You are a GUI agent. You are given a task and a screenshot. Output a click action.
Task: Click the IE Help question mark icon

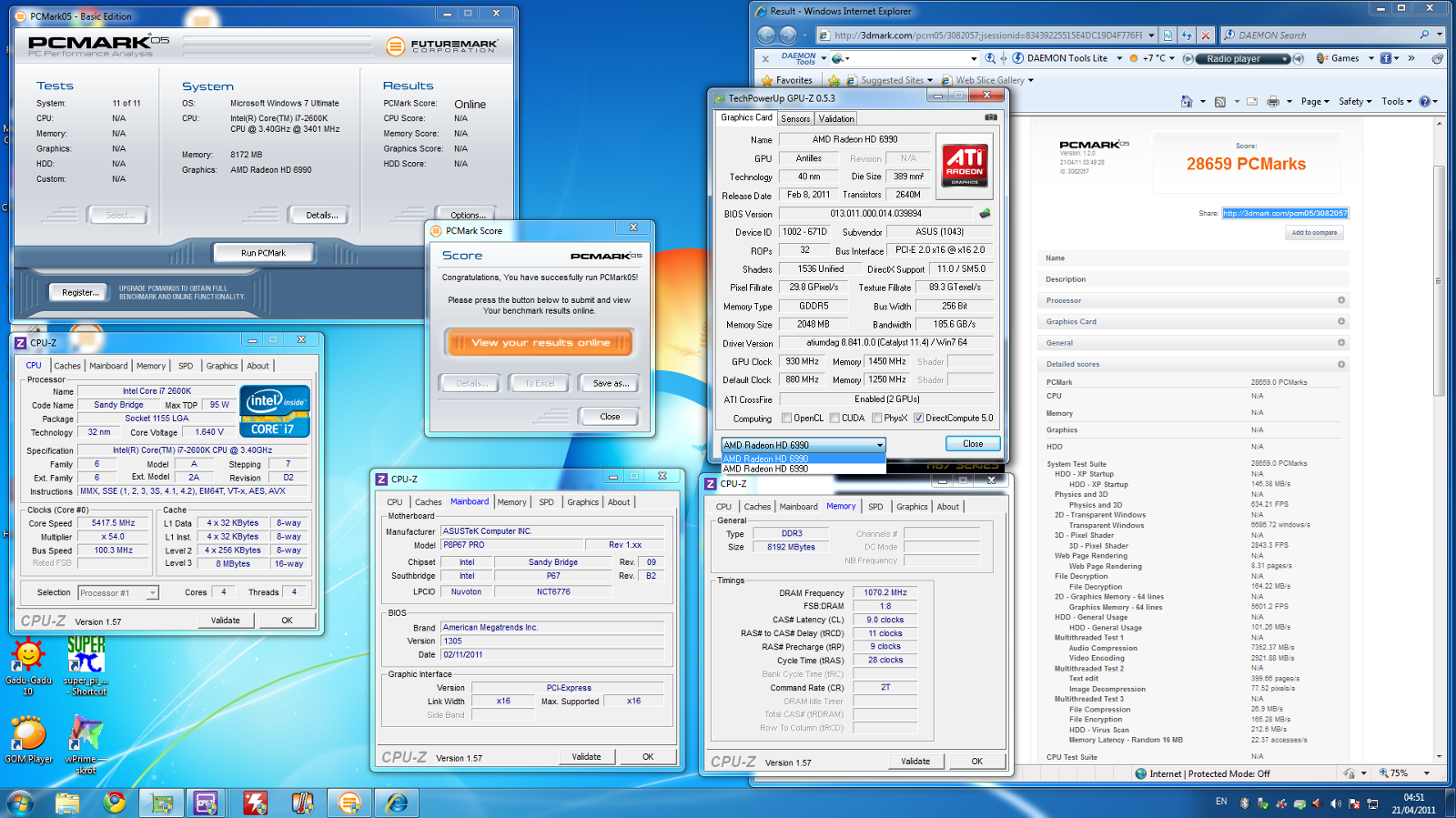pos(1425,101)
